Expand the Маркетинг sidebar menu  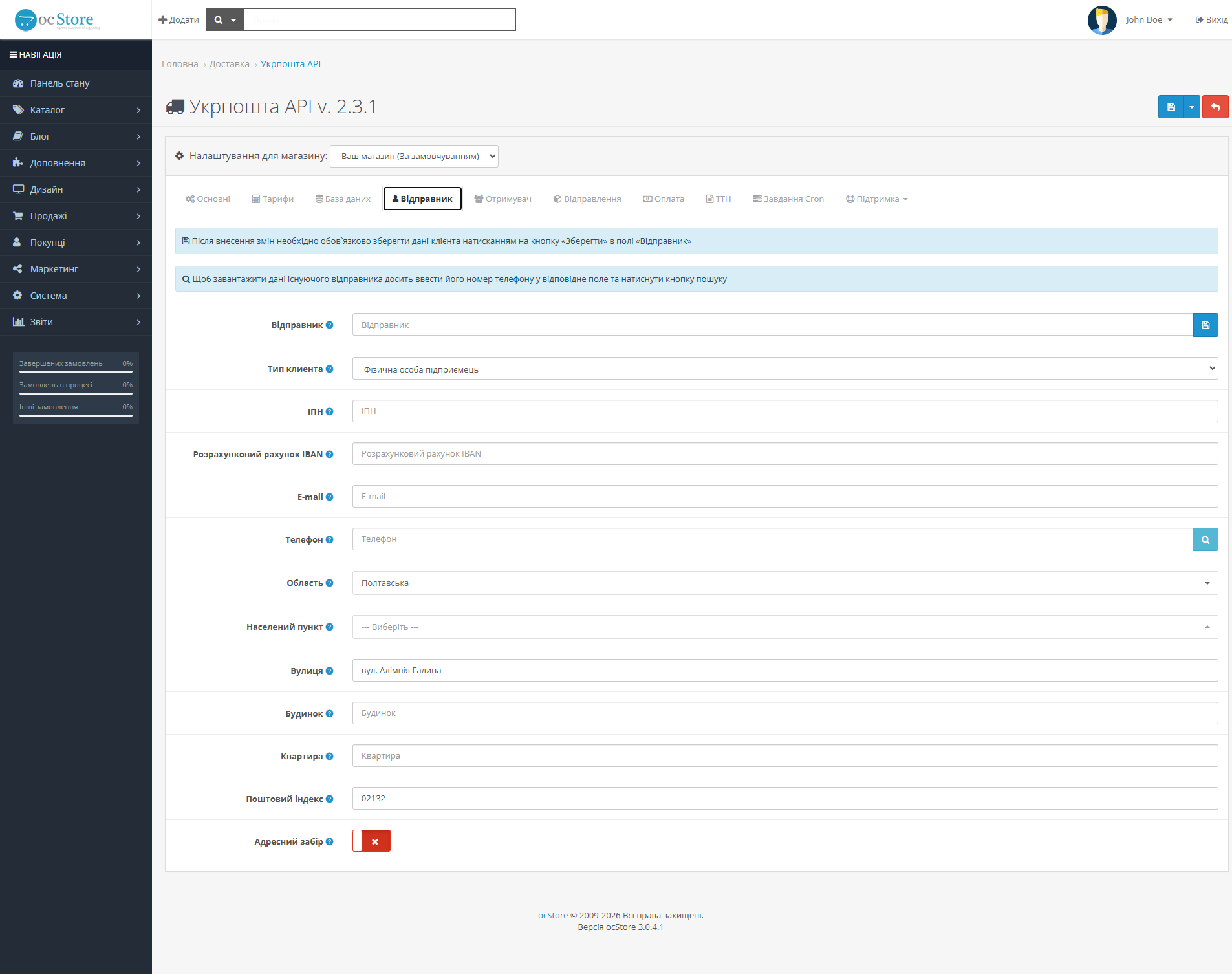point(76,269)
